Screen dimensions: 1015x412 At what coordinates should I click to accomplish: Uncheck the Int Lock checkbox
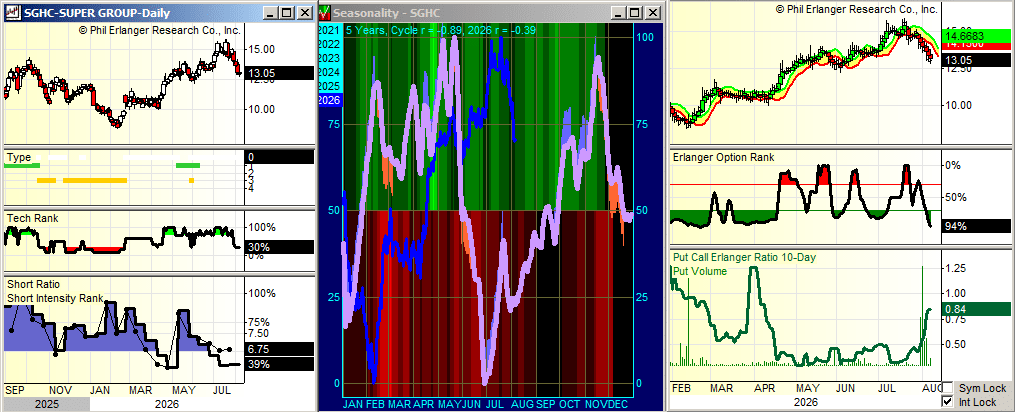(x=947, y=402)
